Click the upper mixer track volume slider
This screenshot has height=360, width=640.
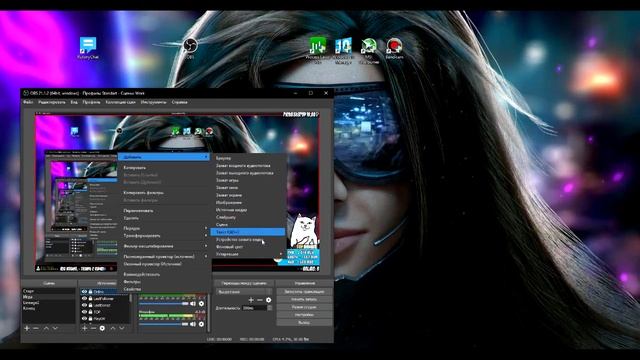(x=163, y=304)
